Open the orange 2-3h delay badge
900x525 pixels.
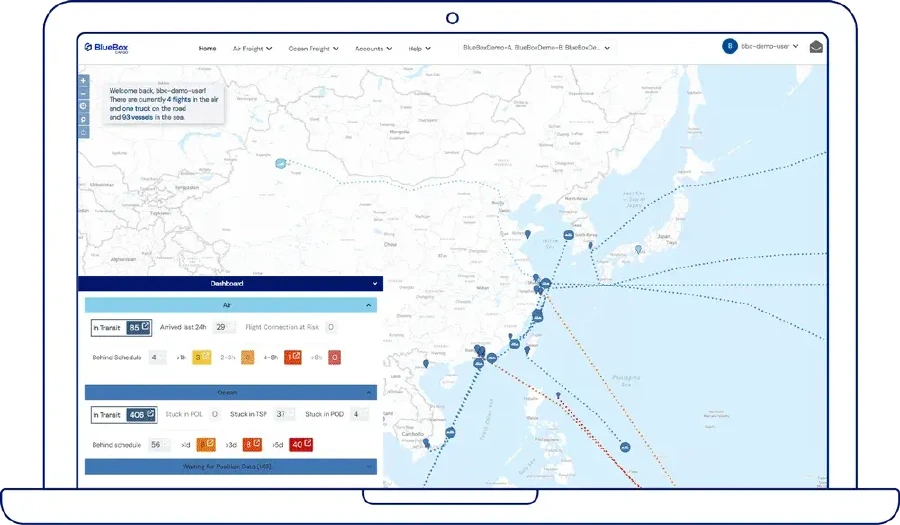247,357
